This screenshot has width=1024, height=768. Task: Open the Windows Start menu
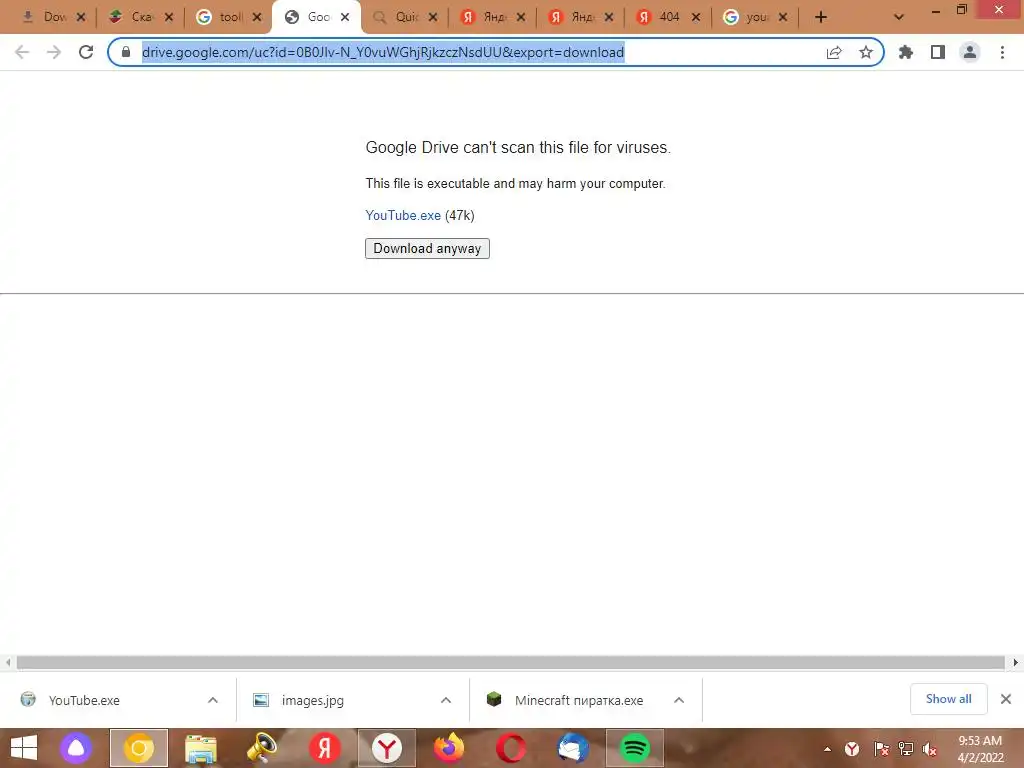[24, 748]
